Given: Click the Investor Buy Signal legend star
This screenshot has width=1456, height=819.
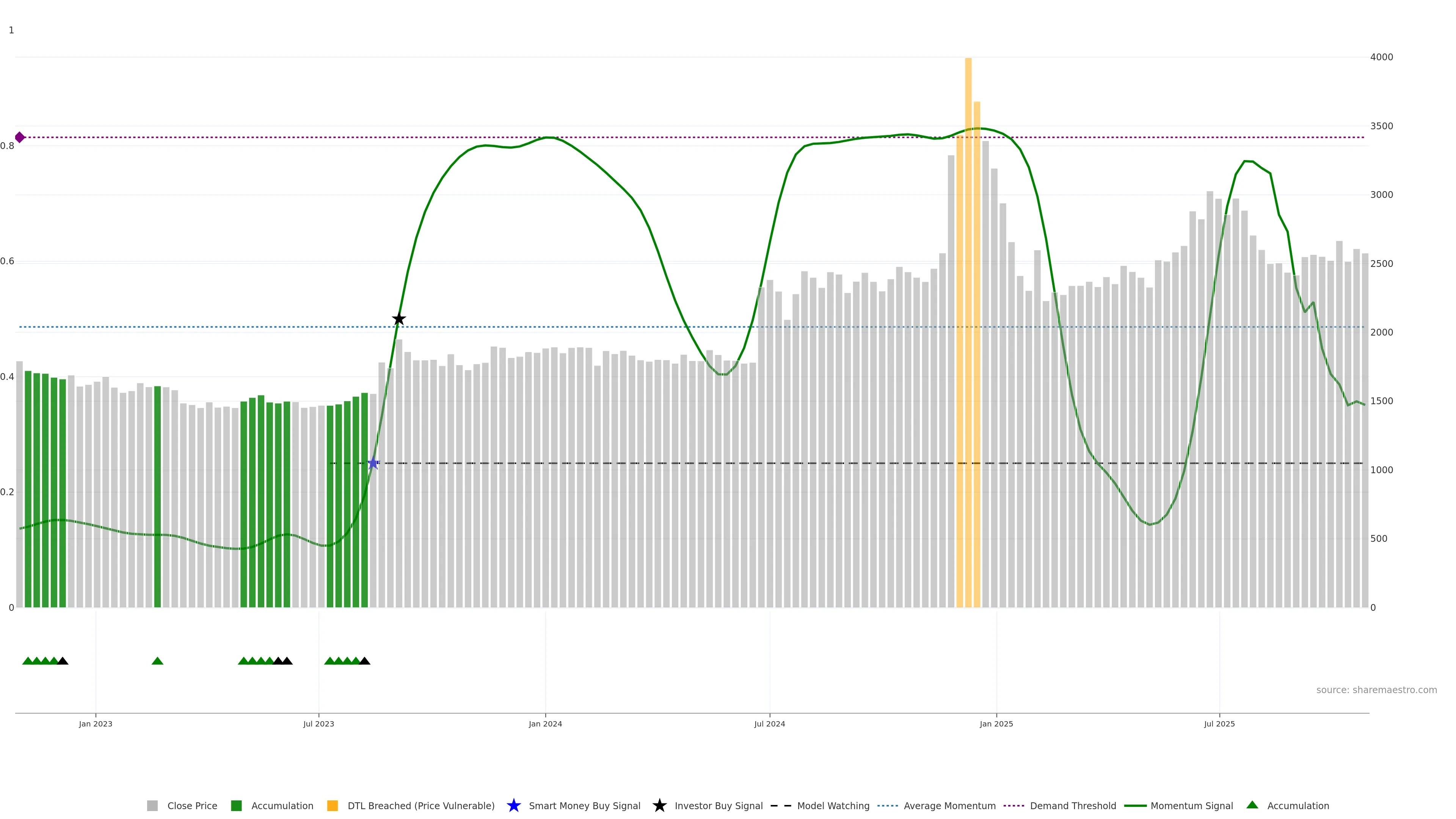Looking at the screenshot, I should click(659, 805).
